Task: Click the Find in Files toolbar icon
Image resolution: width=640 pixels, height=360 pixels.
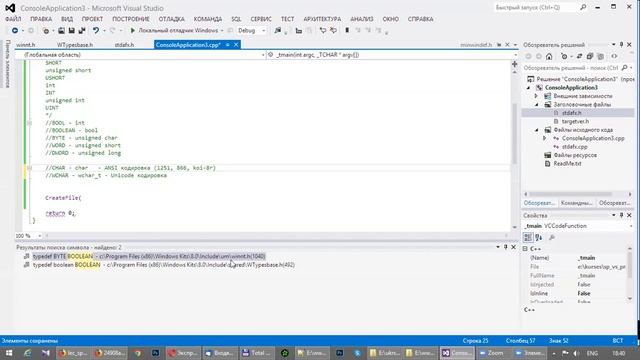Action: (x=278, y=31)
